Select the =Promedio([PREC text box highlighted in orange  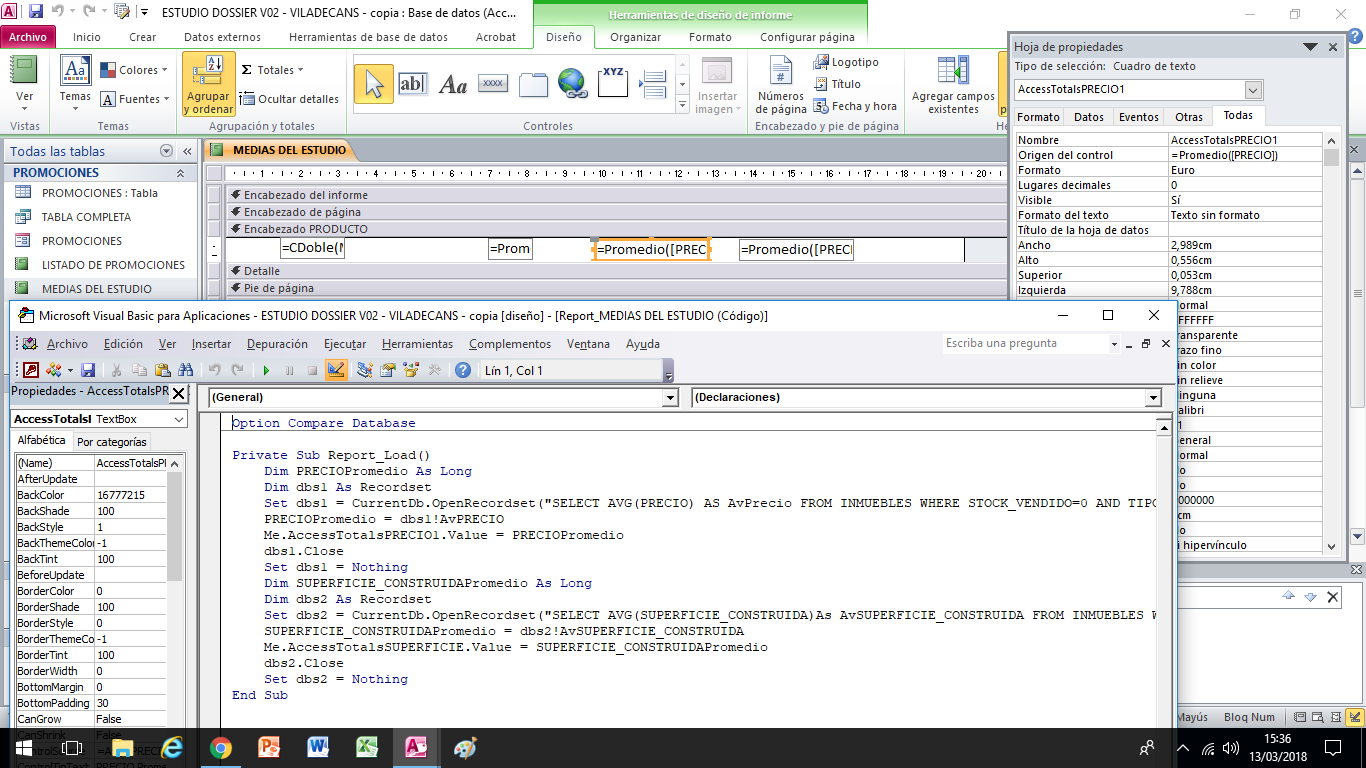[652, 249]
